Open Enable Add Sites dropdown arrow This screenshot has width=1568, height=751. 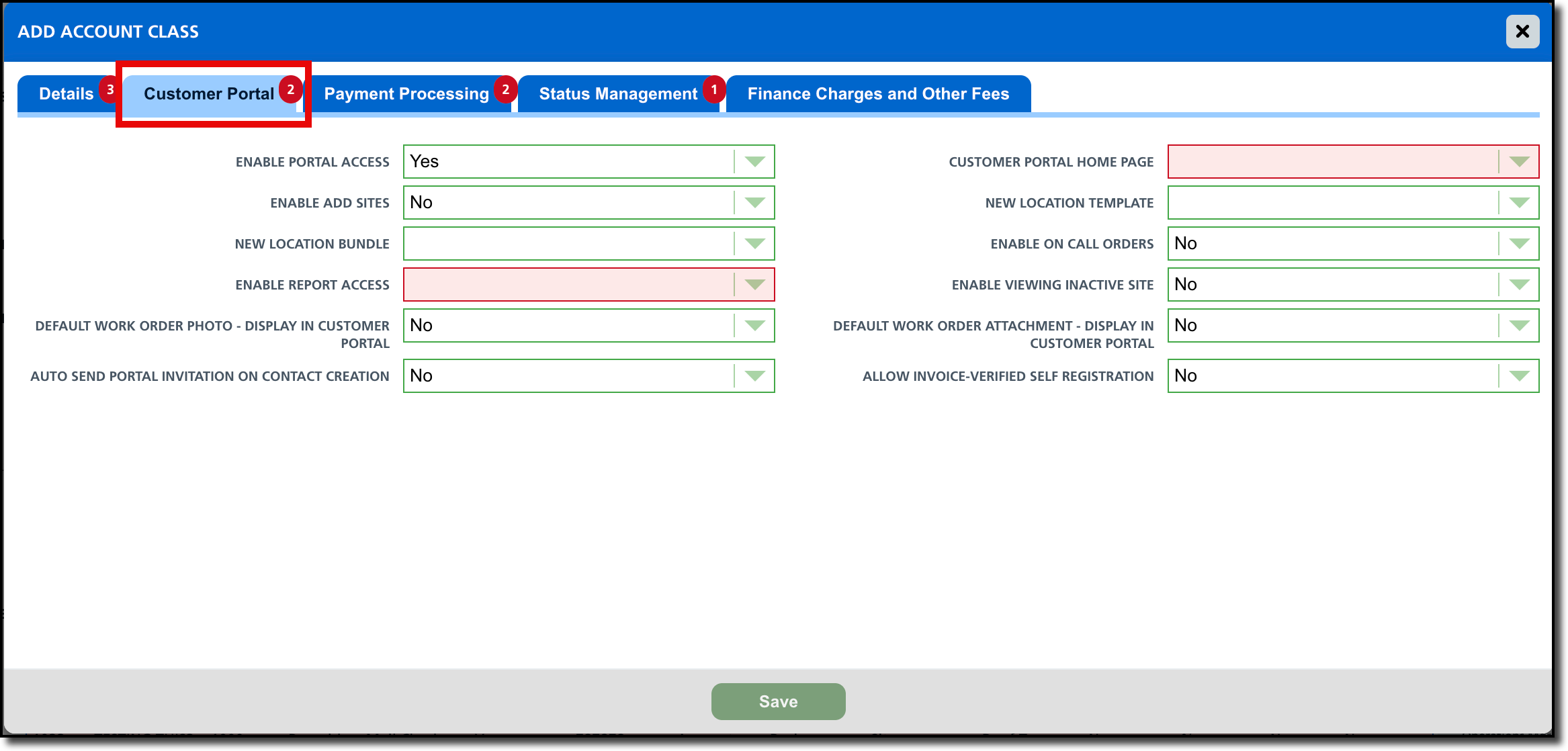(754, 203)
